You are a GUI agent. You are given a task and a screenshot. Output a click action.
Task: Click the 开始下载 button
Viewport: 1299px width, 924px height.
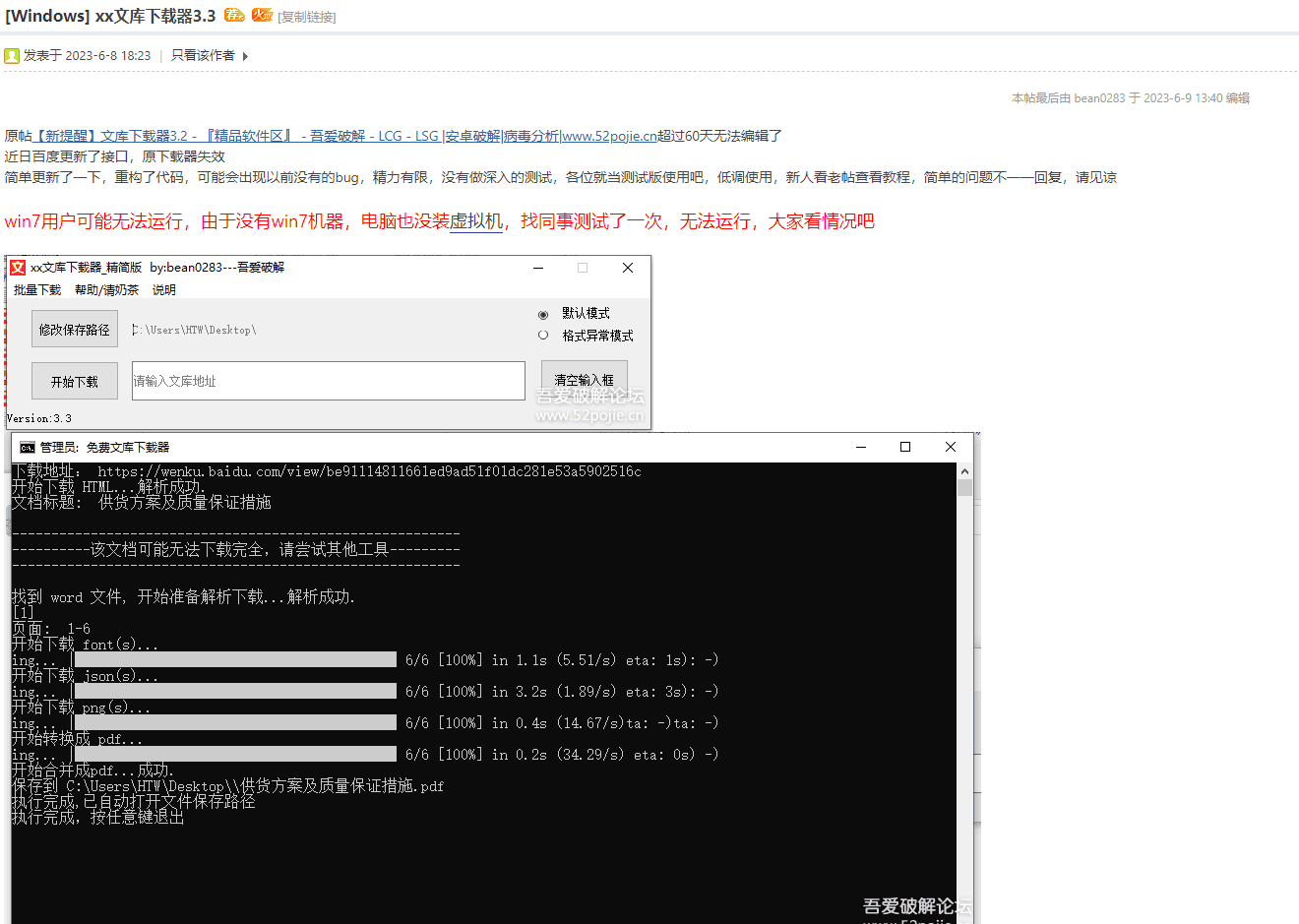[x=75, y=382]
